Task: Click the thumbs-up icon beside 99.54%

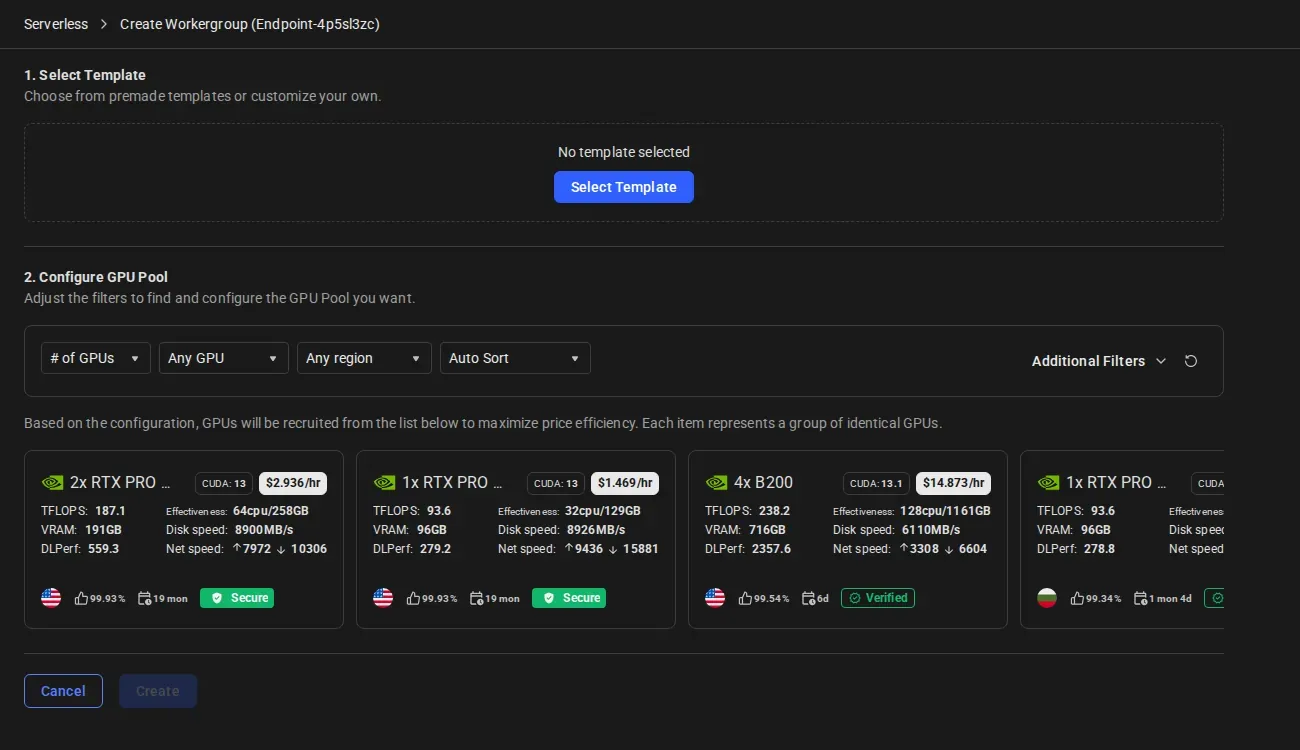Action: click(745, 598)
